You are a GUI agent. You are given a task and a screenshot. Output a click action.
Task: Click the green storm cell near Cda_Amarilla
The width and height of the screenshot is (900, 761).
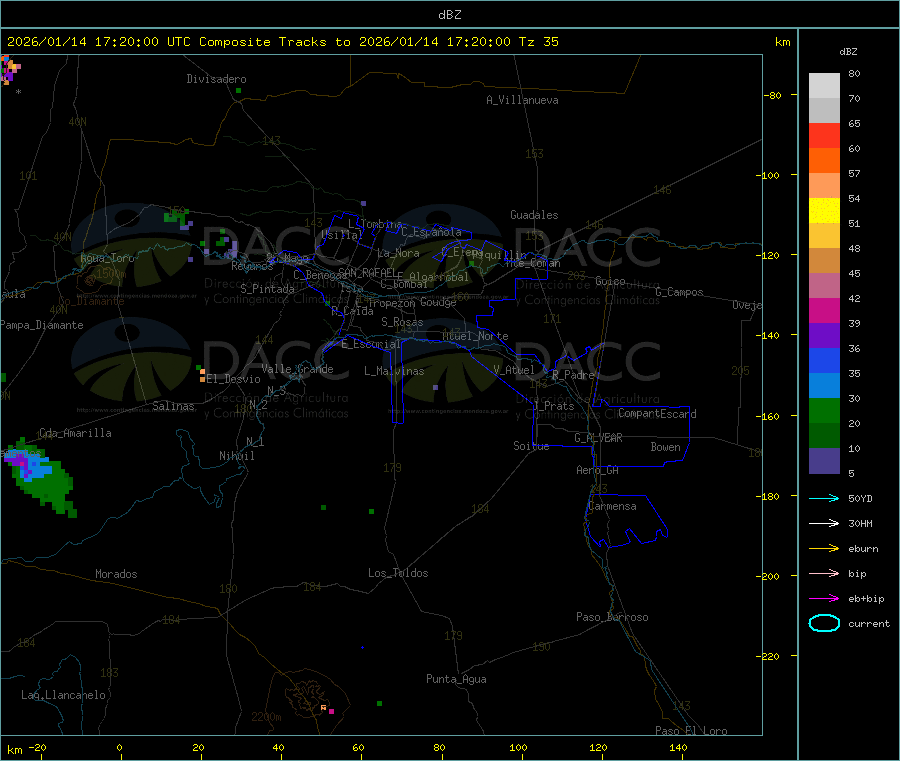[x=40, y=477]
